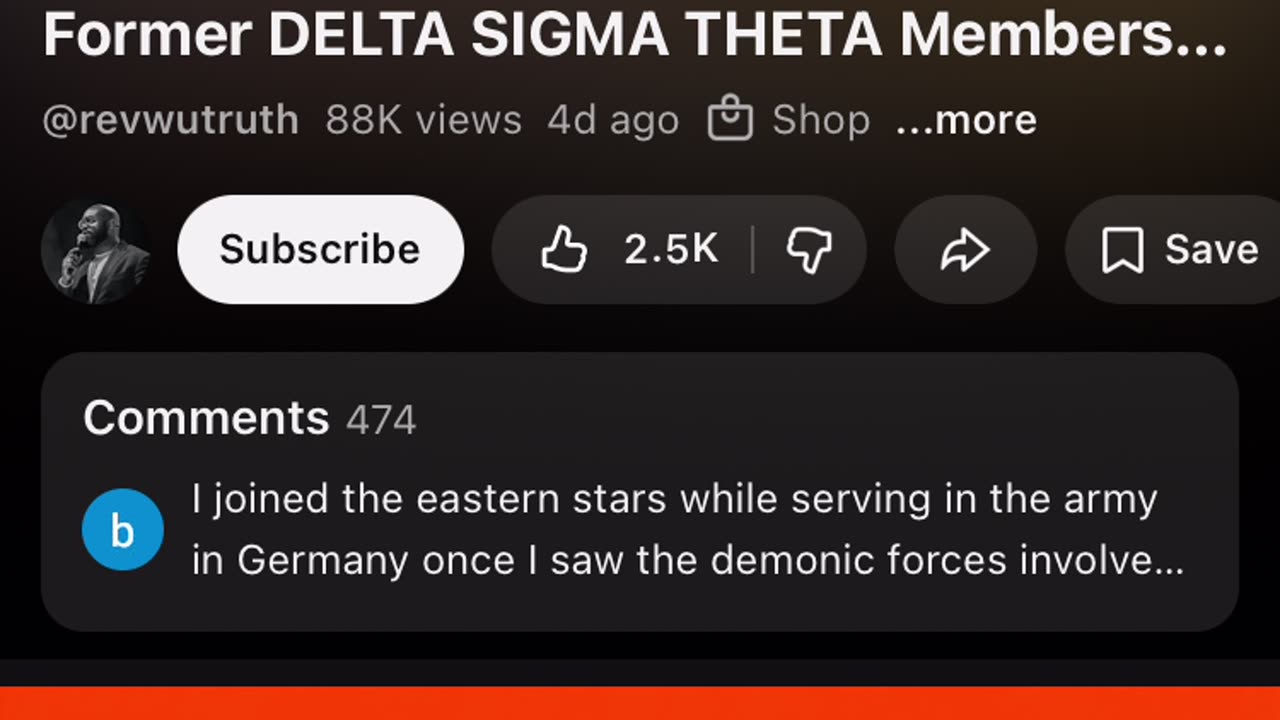Click the 88K views text
The width and height of the screenshot is (1280, 720).
coord(423,120)
